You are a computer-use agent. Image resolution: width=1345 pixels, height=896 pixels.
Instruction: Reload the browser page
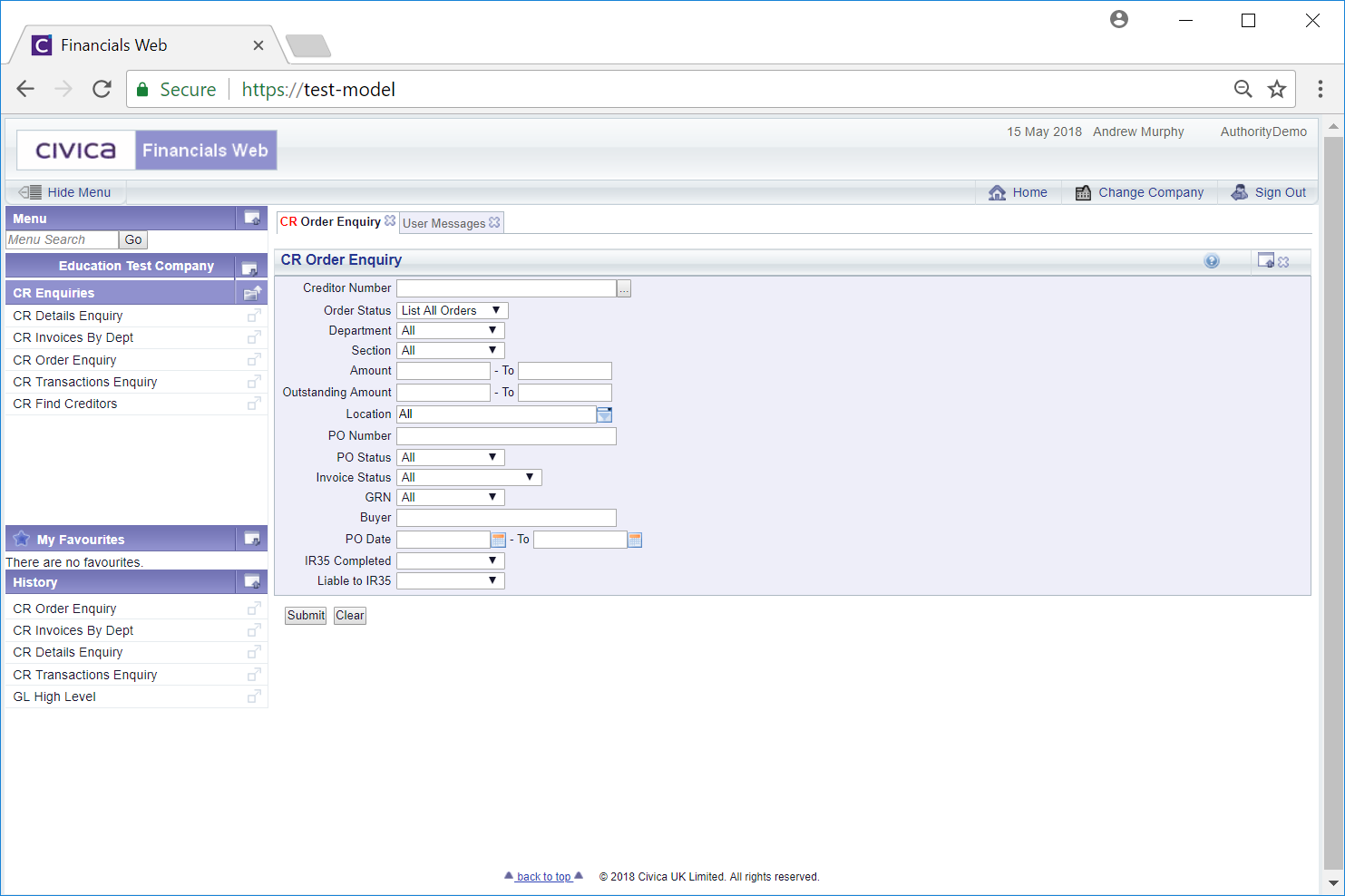tap(102, 89)
